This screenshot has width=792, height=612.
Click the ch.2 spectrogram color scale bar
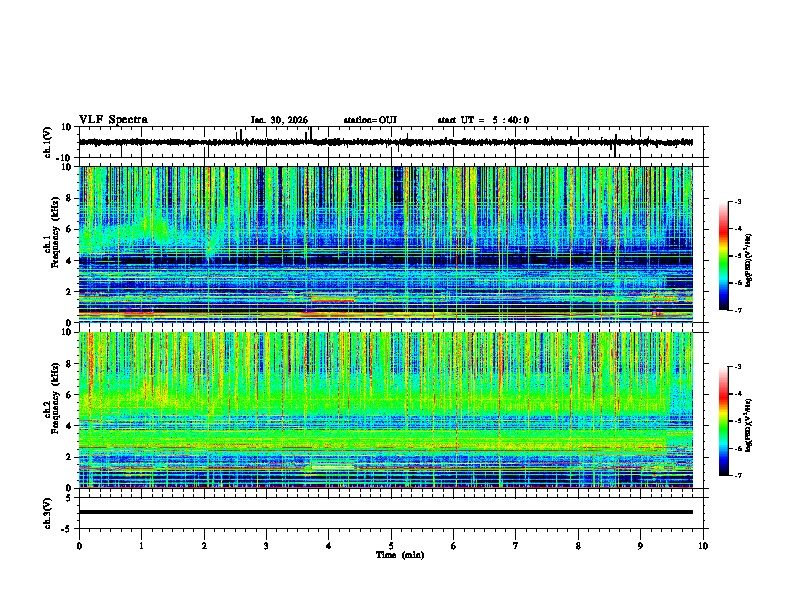coord(723,421)
